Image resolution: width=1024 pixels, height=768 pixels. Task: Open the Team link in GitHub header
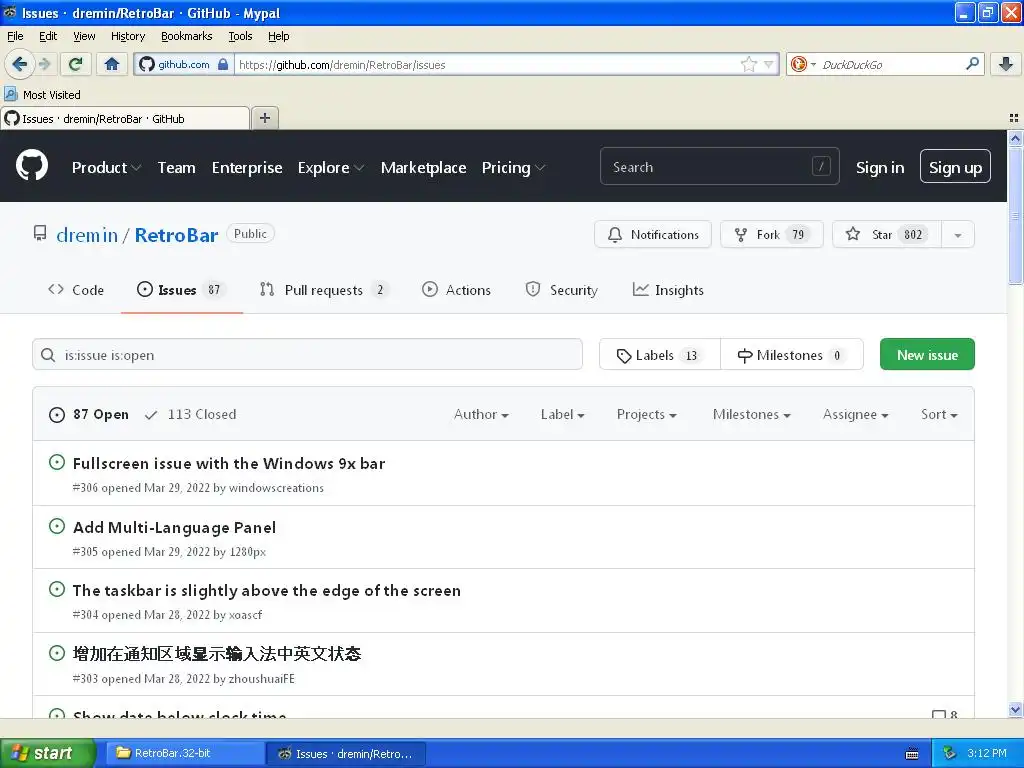pos(176,167)
